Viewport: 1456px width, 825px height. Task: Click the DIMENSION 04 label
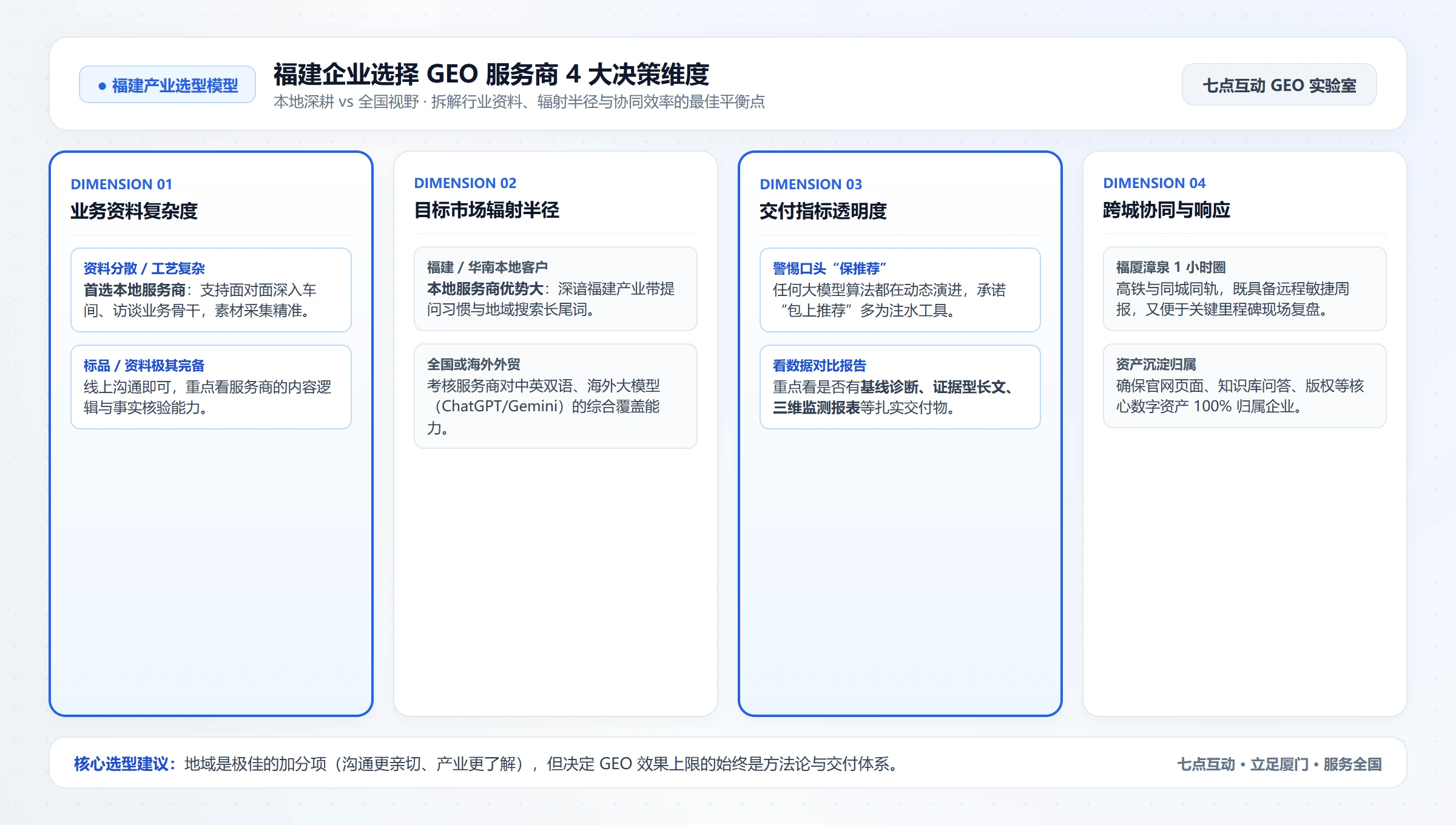coord(1154,183)
